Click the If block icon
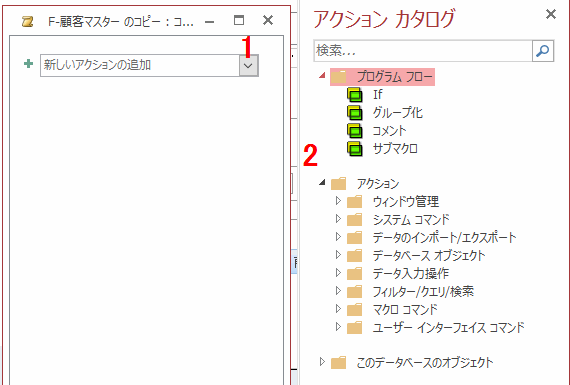 tap(355, 95)
